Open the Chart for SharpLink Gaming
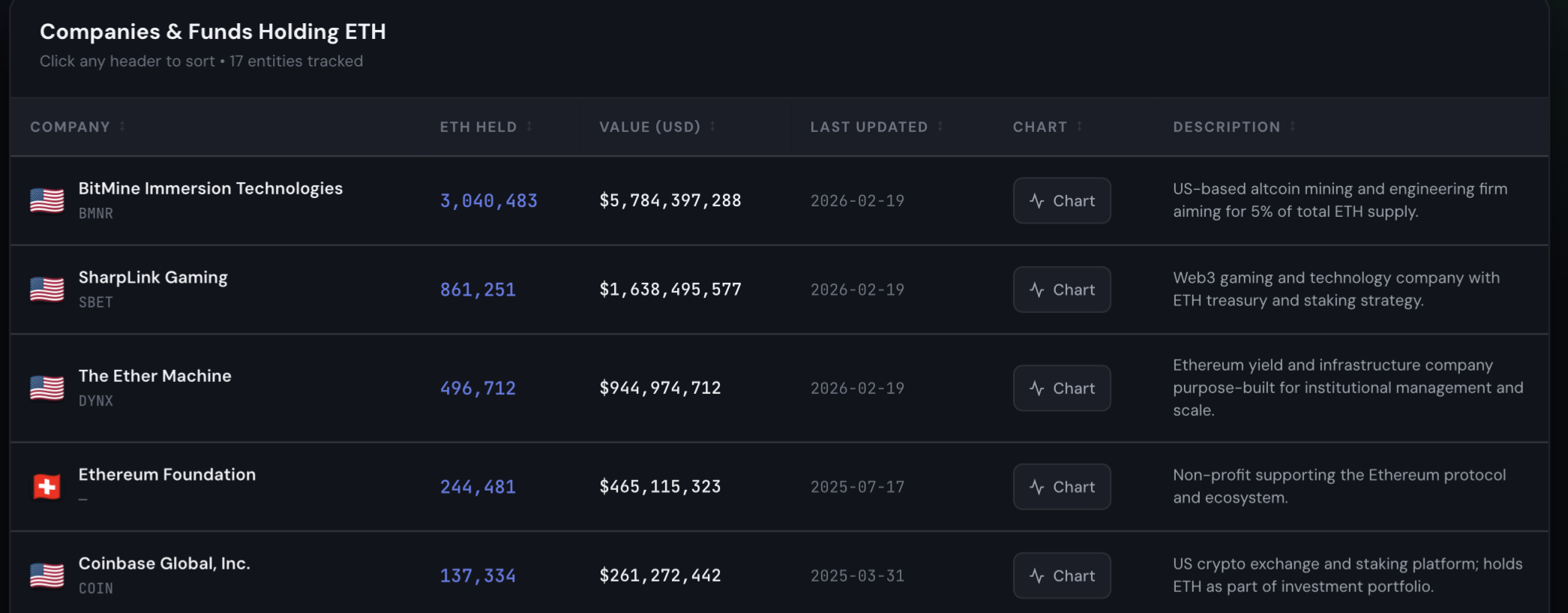The height and width of the screenshot is (613, 1568). (x=1062, y=290)
